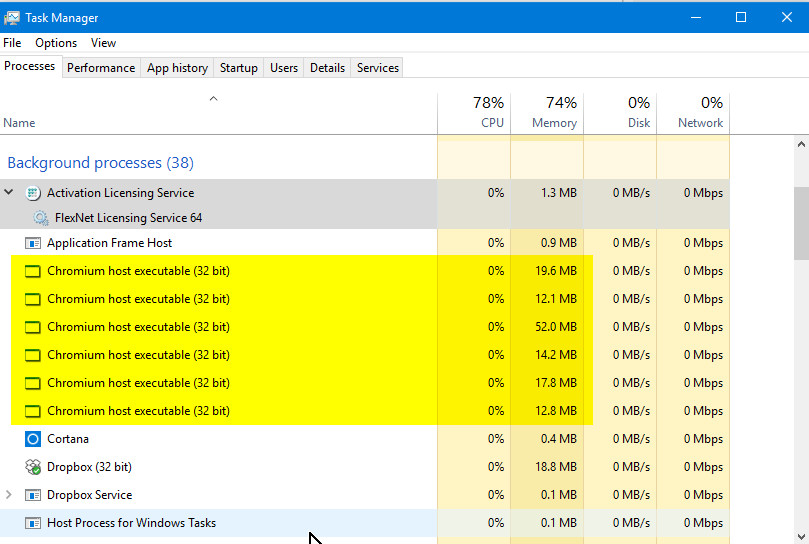Click the scrollbar up arrow

point(801,145)
